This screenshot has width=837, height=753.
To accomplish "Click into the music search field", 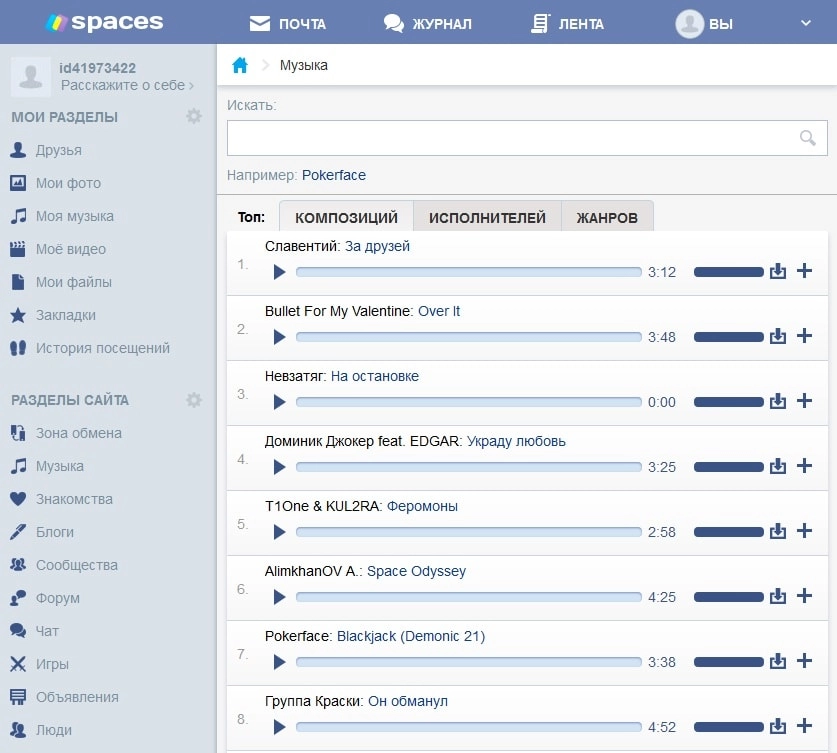I will pos(510,138).
